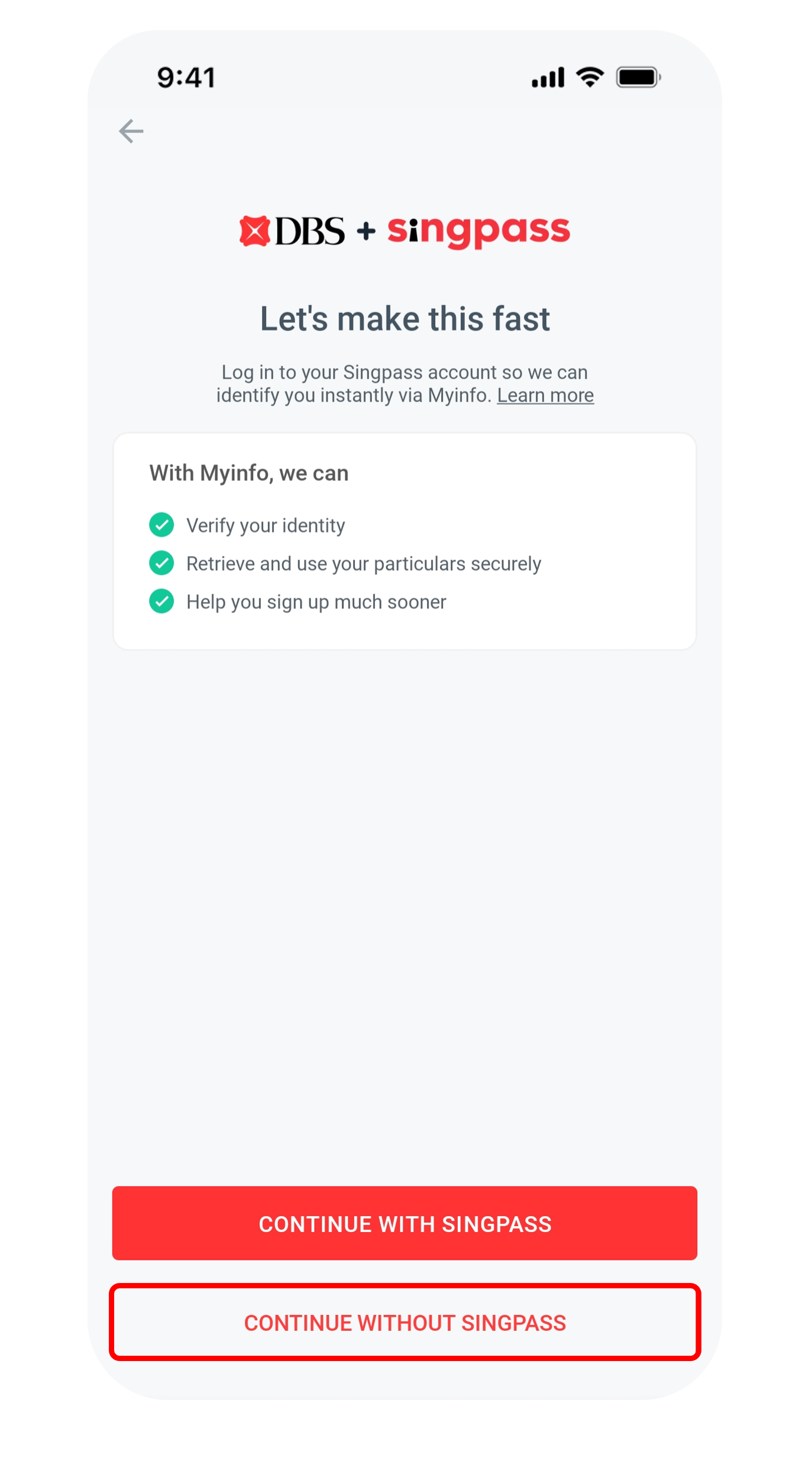Tap the With Myinfo, we can title

click(249, 473)
